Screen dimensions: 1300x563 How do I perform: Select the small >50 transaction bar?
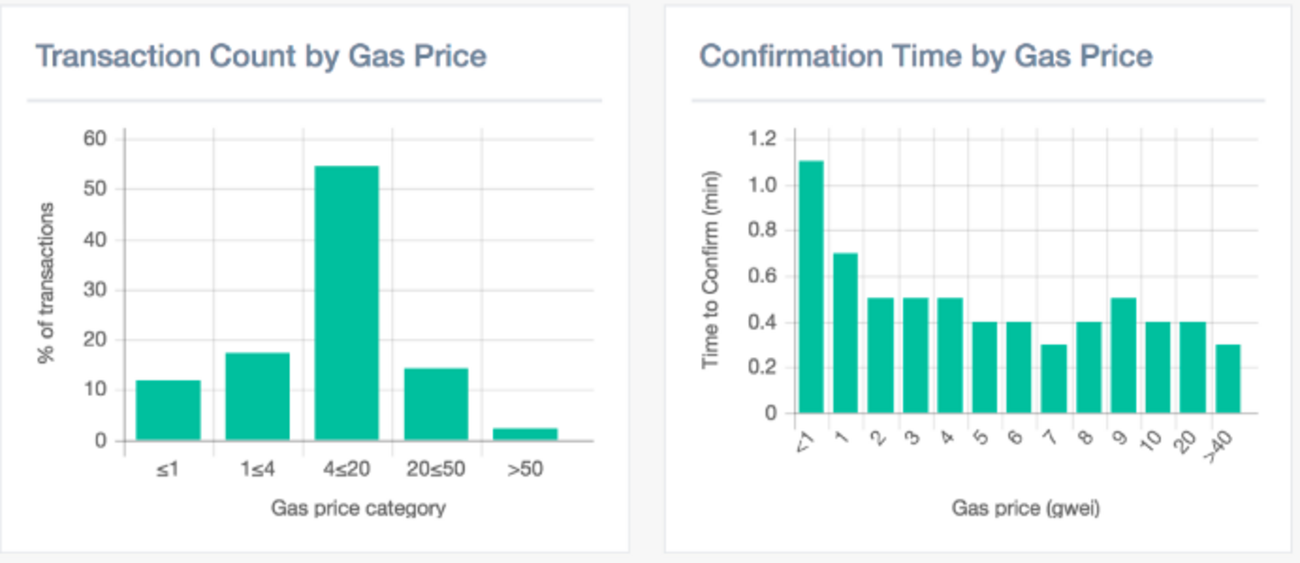525,434
